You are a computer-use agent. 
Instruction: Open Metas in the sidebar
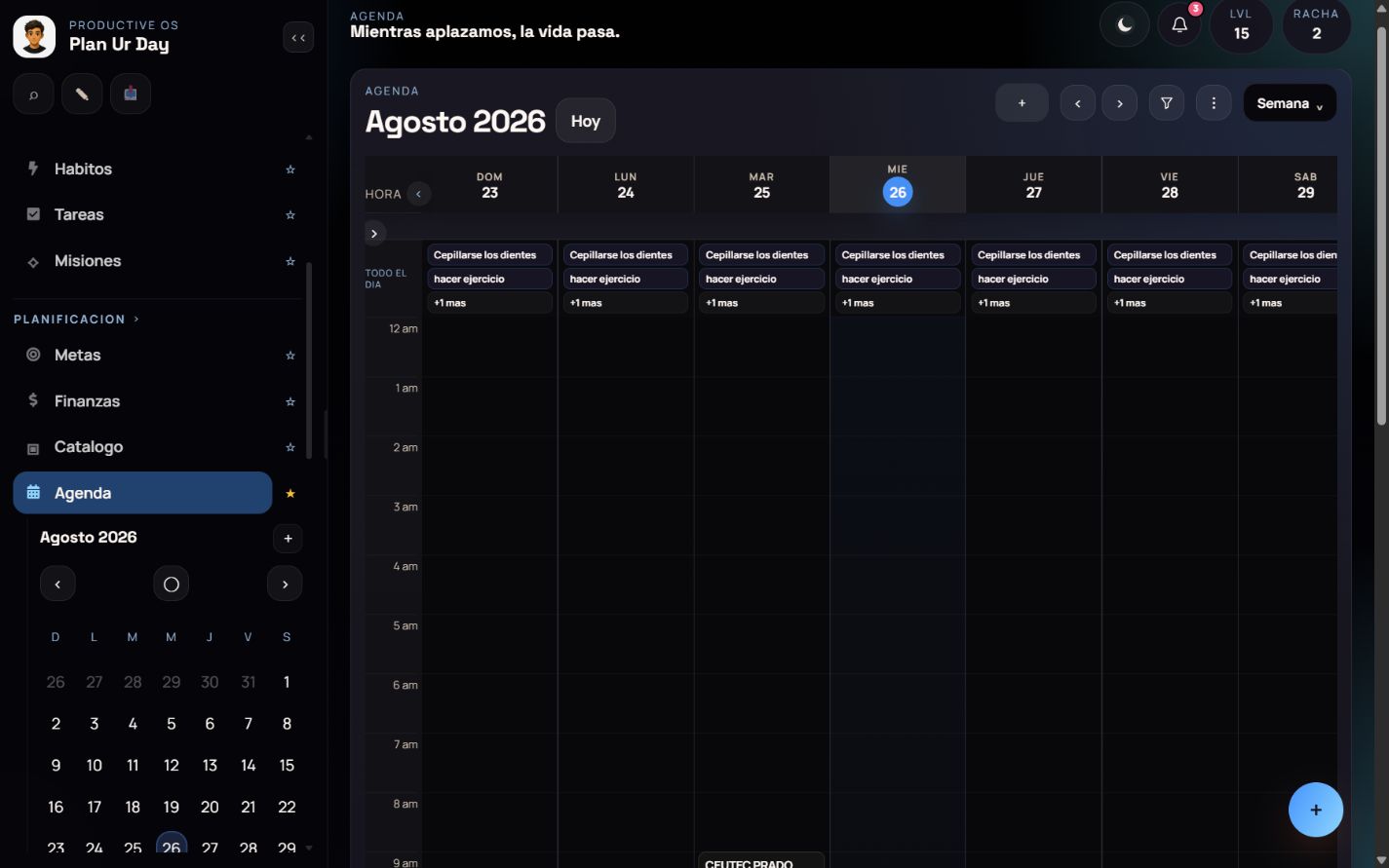[142, 355]
